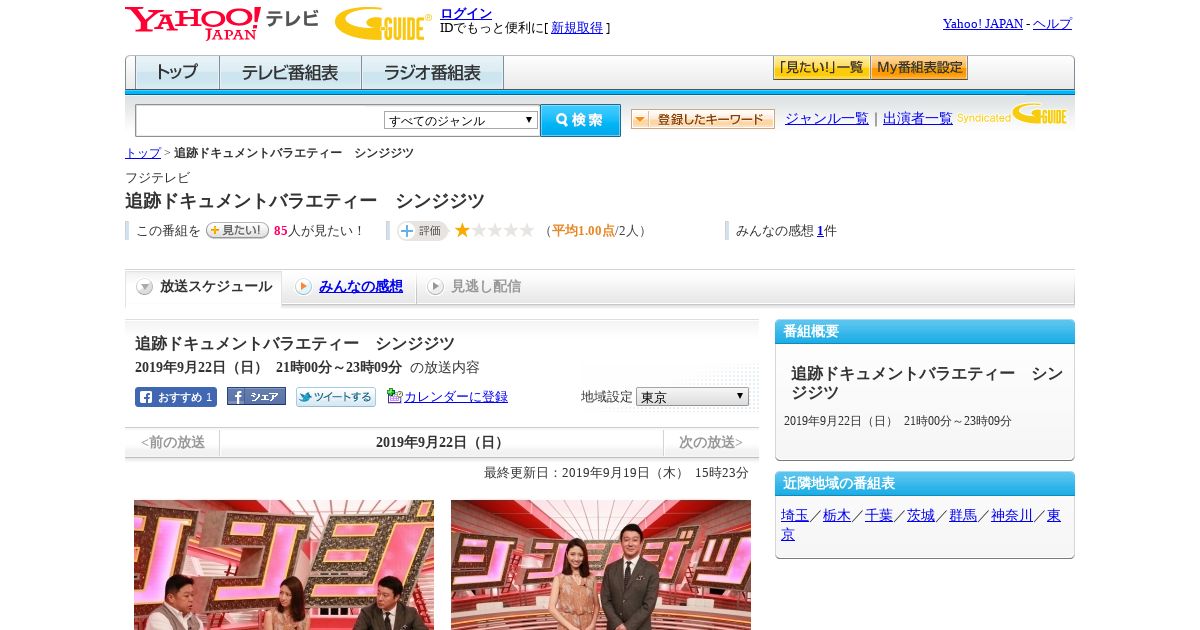Screen dimensions: 1200x630
Task: Select the first rating star
Action: [x=463, y=230]
